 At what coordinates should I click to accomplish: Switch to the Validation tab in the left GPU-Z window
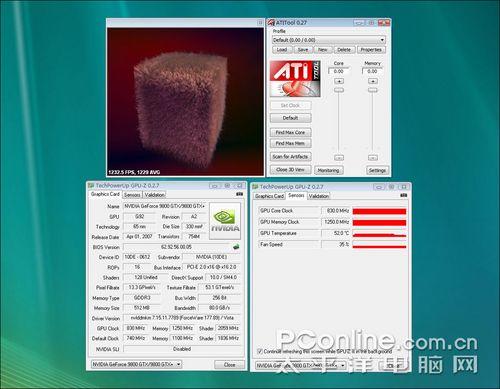click(154, 195)
